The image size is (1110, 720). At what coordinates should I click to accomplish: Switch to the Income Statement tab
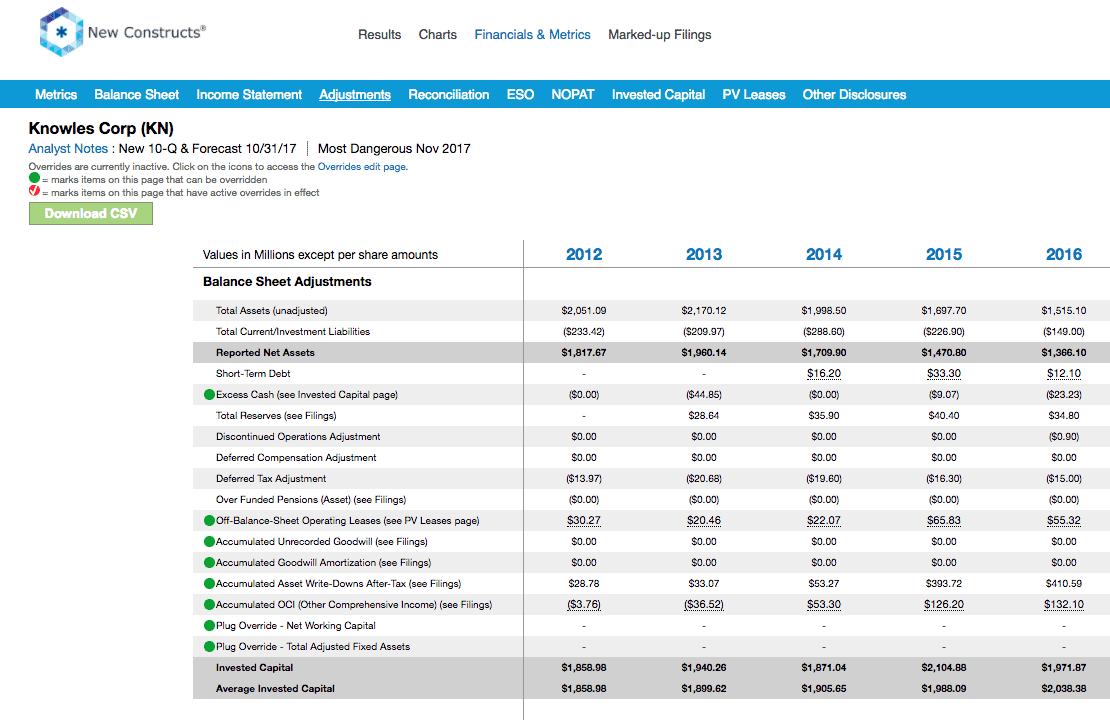coord(249,95)
